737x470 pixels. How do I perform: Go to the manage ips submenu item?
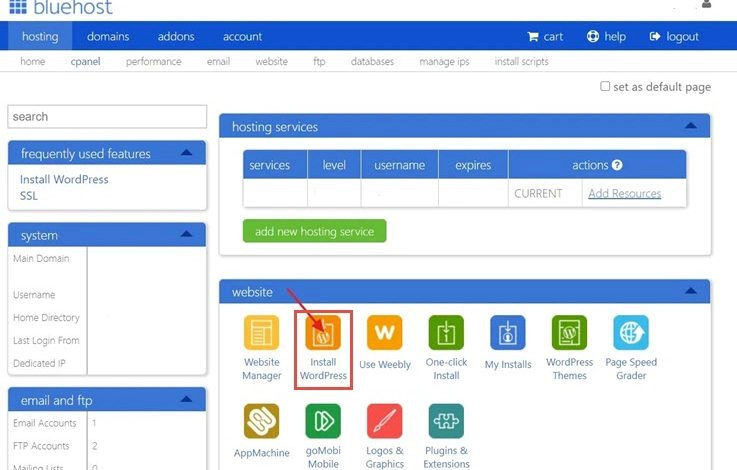[444, 61]
